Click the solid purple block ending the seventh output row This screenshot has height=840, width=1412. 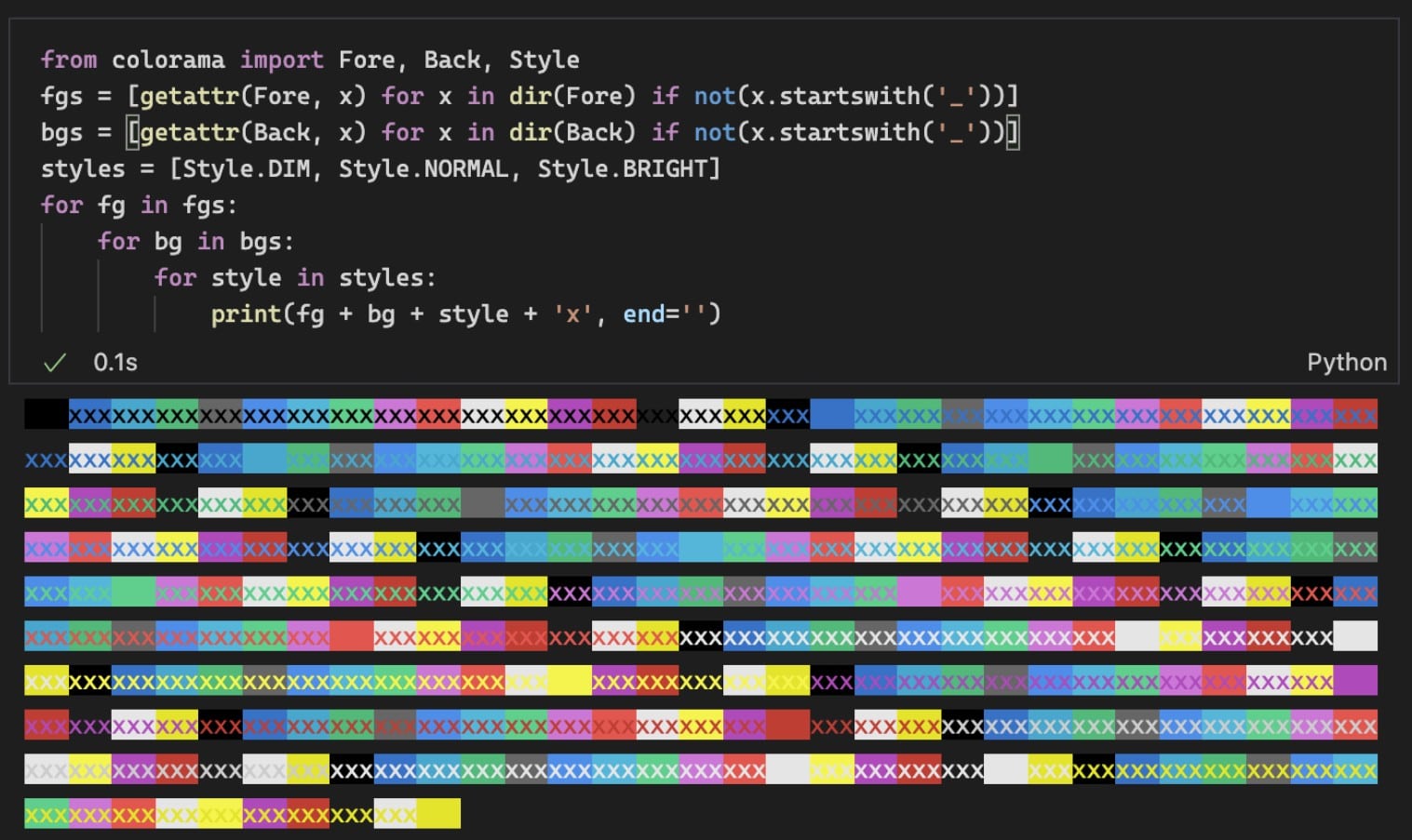click(1355, 681)
